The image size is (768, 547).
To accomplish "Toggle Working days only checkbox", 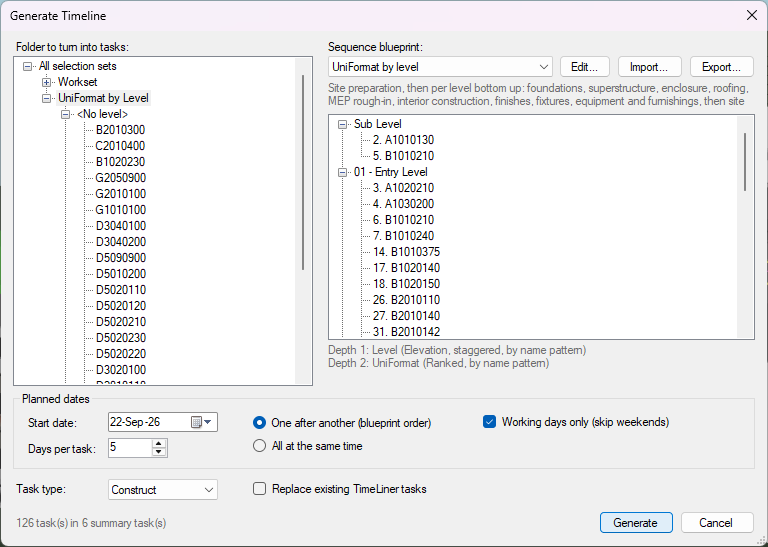I will tap(489, 422).
